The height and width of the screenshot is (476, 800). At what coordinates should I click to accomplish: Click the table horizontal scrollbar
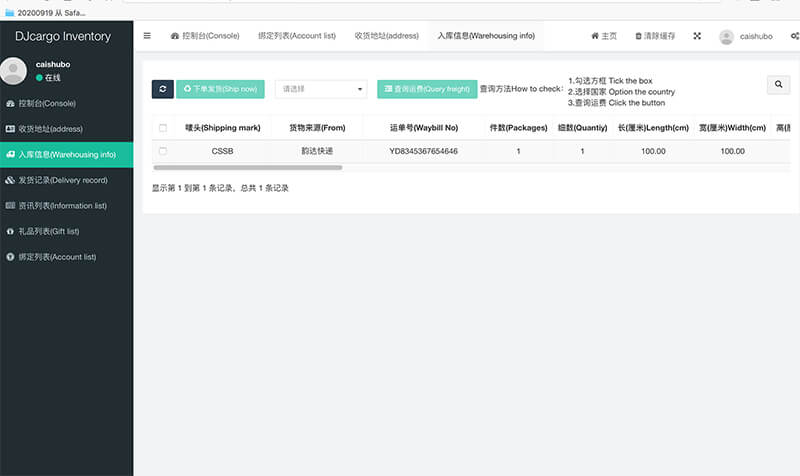248,167
